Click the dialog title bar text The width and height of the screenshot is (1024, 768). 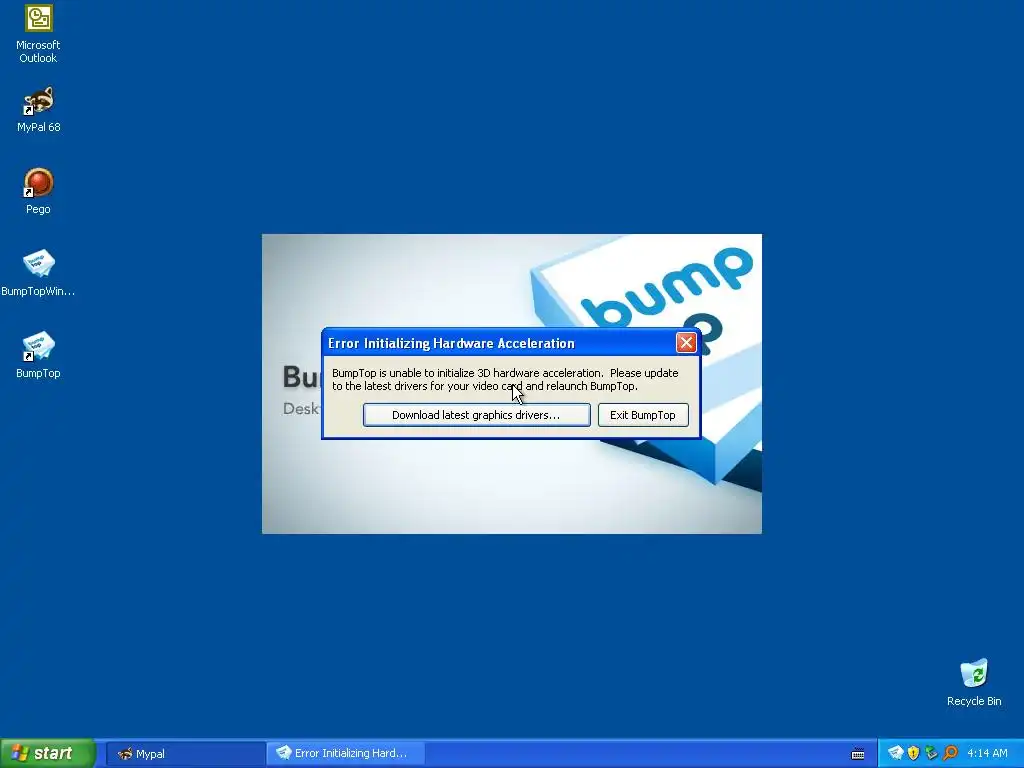click(451, 344)
